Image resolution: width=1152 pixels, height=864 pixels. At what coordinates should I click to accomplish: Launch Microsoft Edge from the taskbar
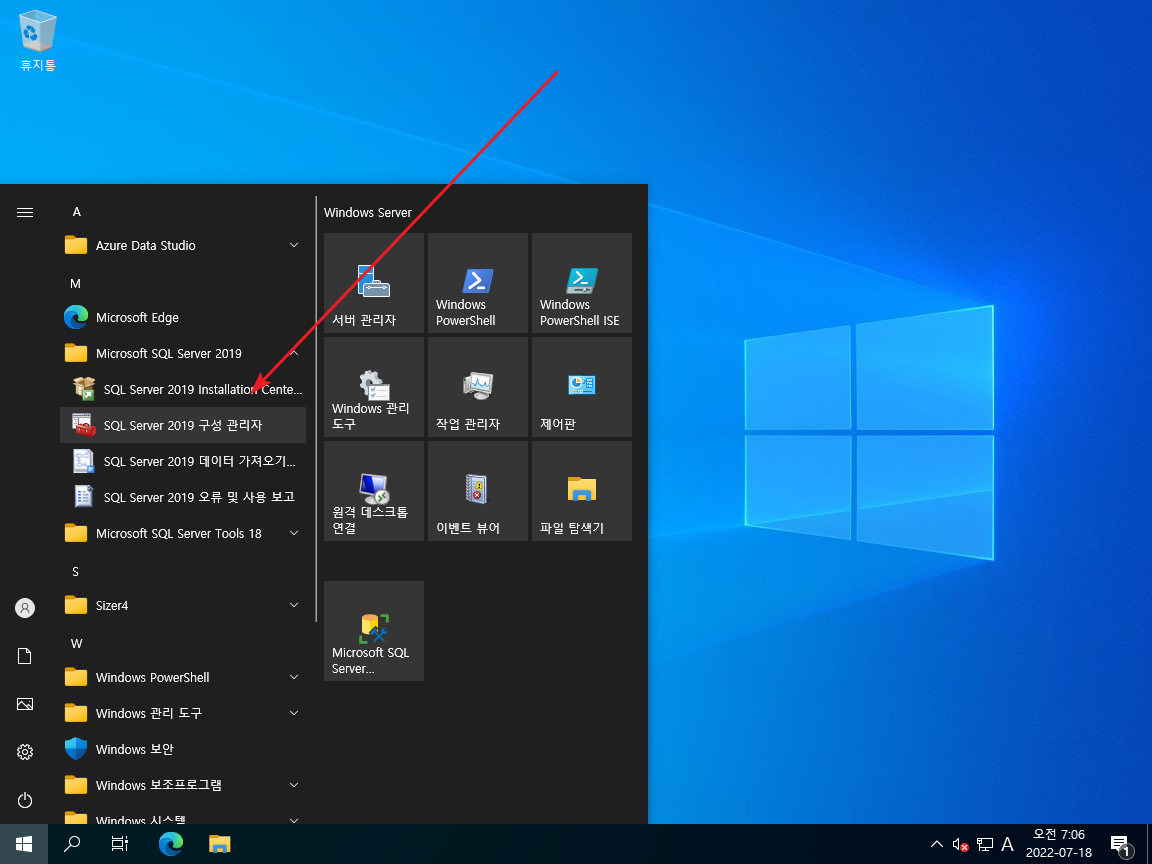171,844
